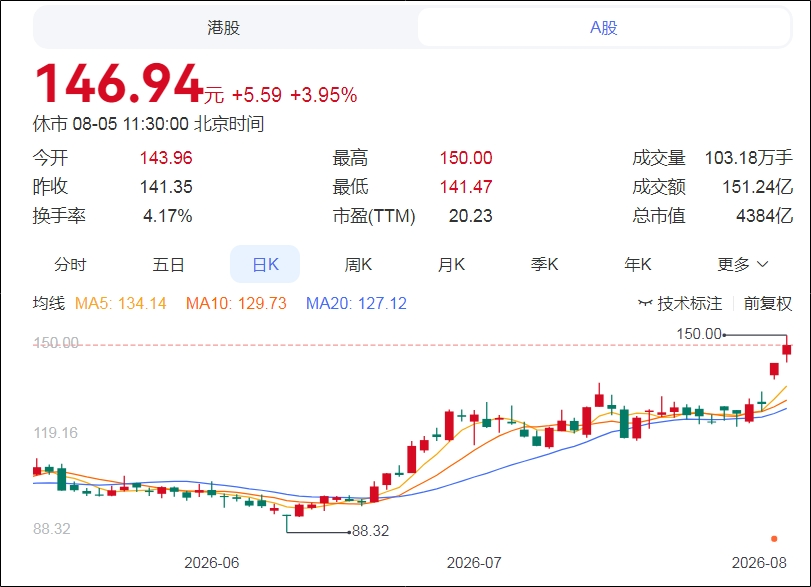This screenshot has width=811, height=587.
Task: Select the 日K chart view
Action: pos(265,264)
